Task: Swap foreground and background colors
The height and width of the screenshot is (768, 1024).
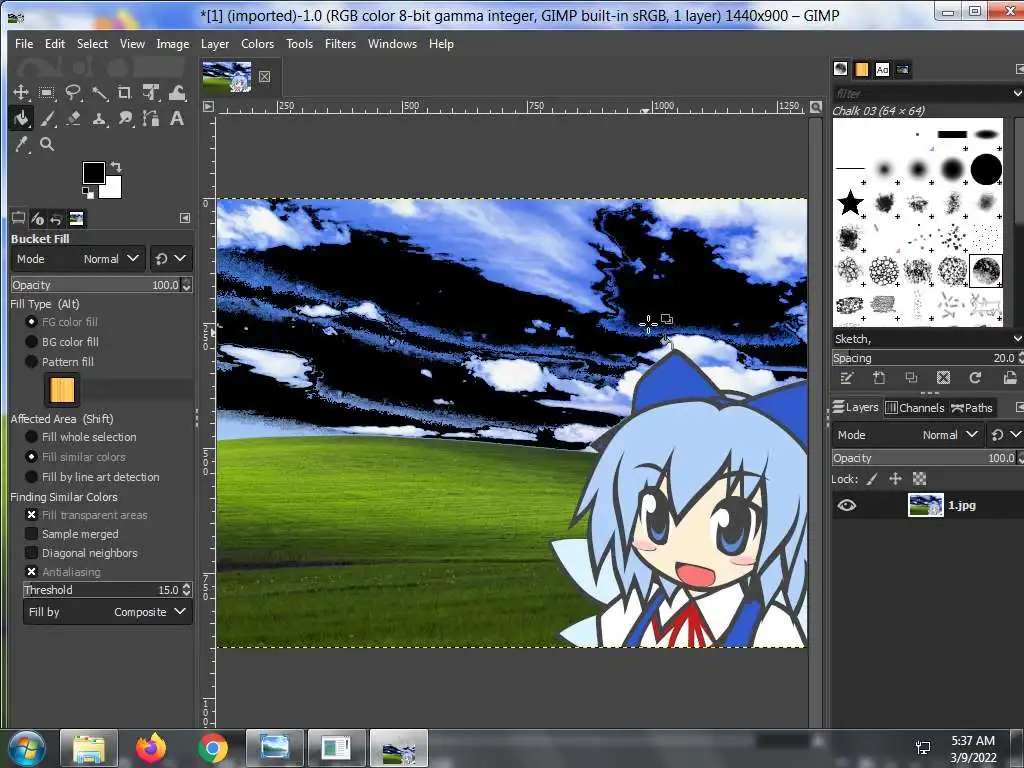Action: click(x=116, y=167)
